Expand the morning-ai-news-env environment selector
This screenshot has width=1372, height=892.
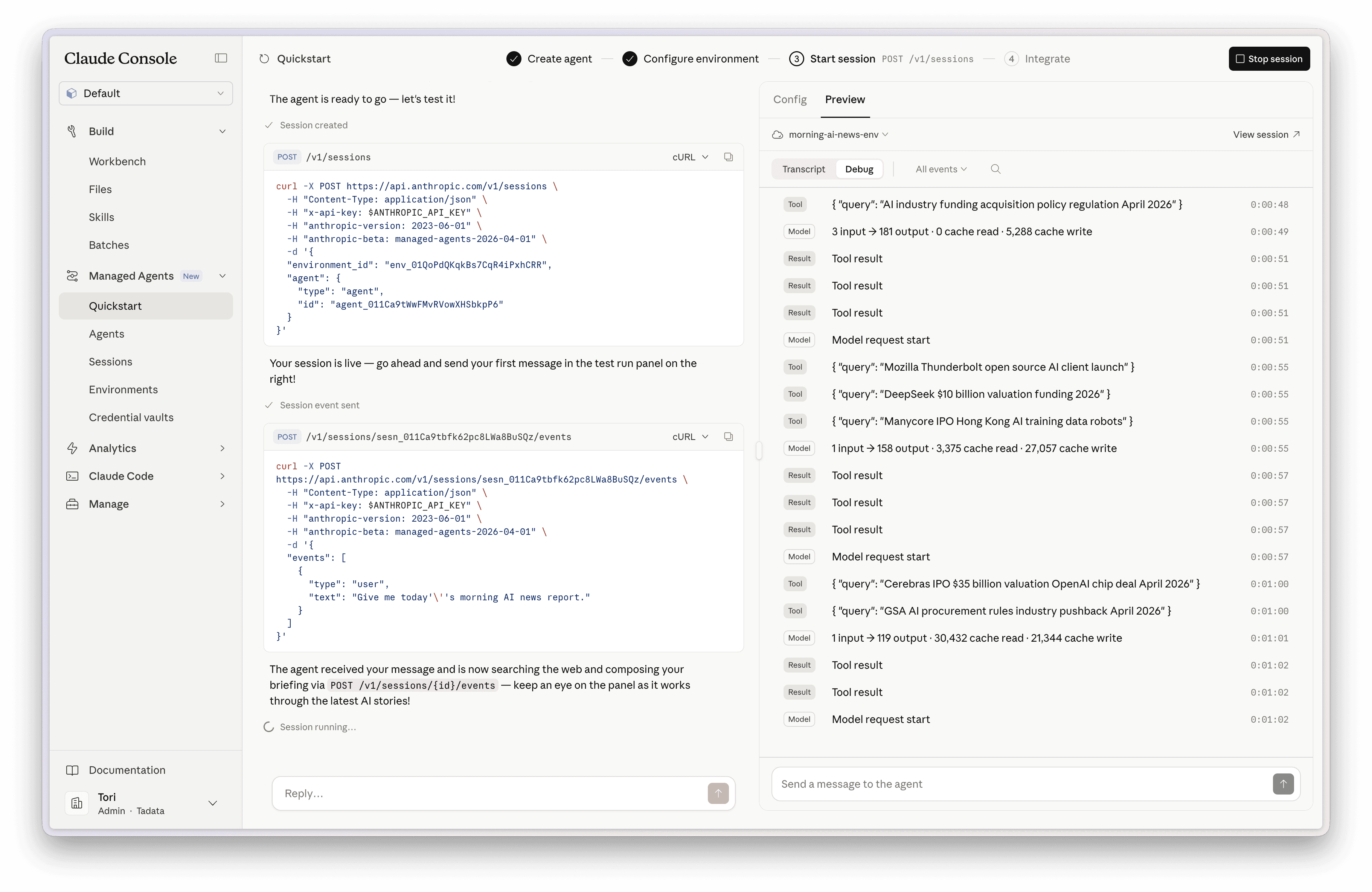click(833, 135)
